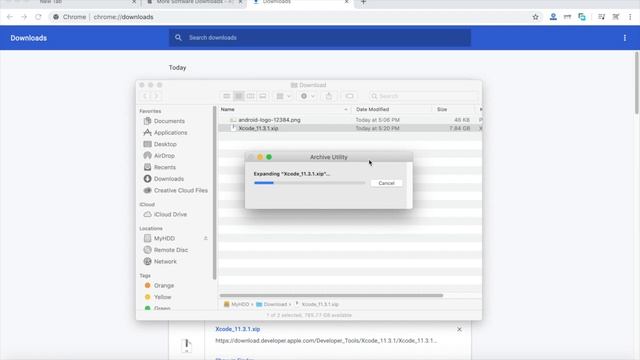Screen dimensions: 640x360
Task: Open a new Chrome tab
Action: coord(363,2)
